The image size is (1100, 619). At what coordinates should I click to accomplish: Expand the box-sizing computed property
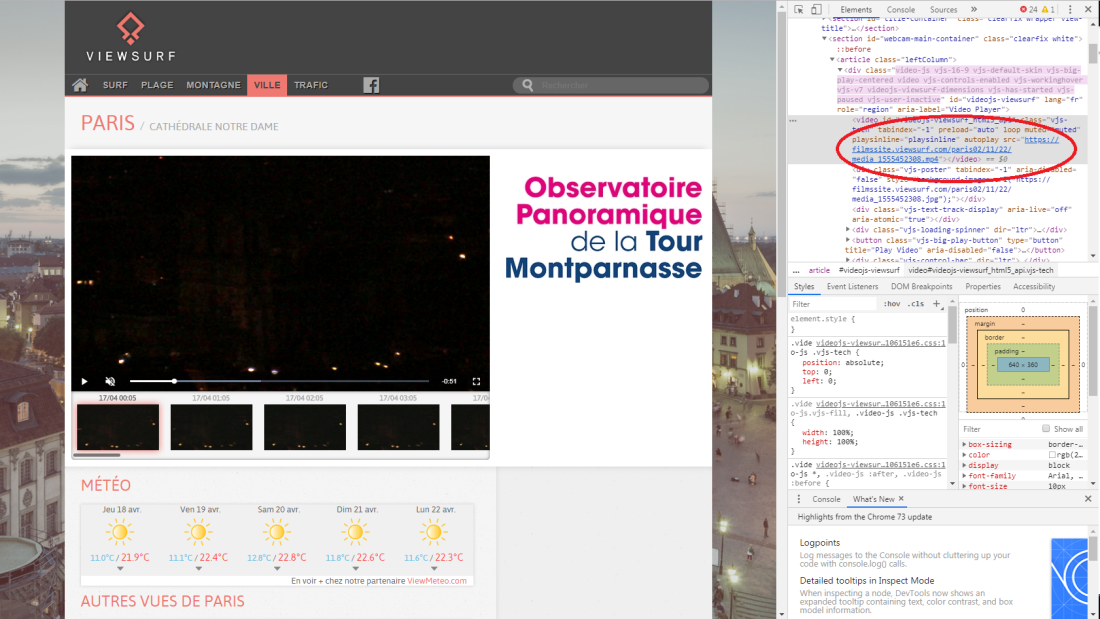click(x=965, y=444)
